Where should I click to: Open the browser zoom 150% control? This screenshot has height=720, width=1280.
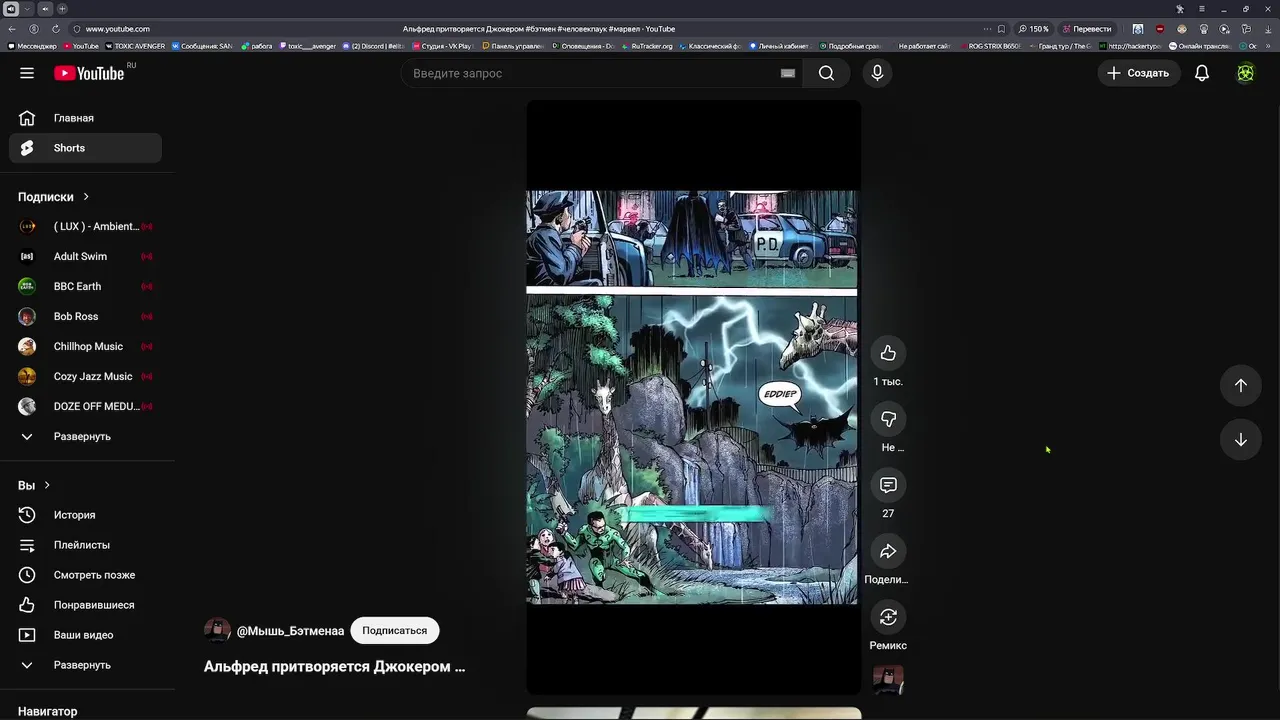(x=1034, y=29)
